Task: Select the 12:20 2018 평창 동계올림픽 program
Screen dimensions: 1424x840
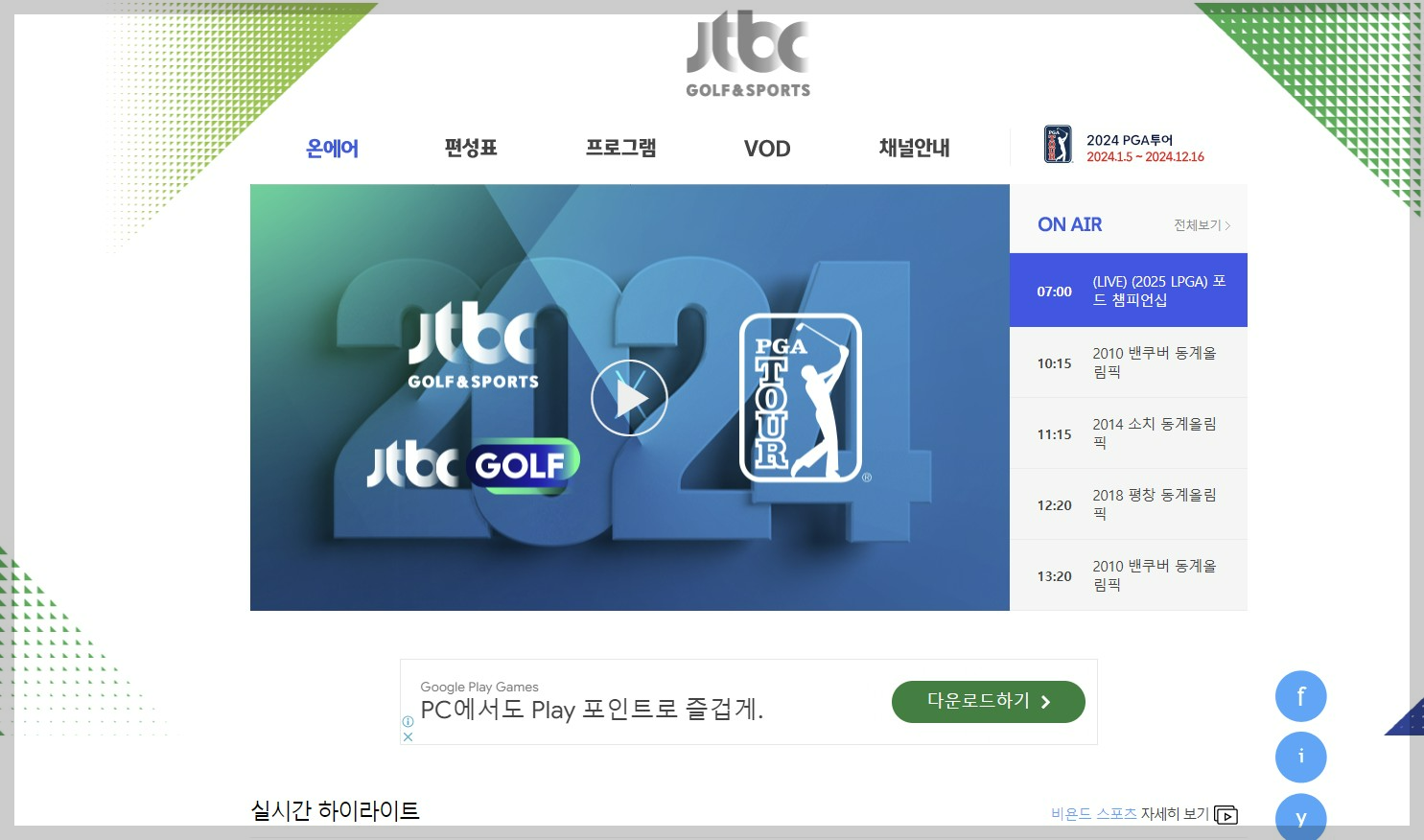Action: point(1129,504)
